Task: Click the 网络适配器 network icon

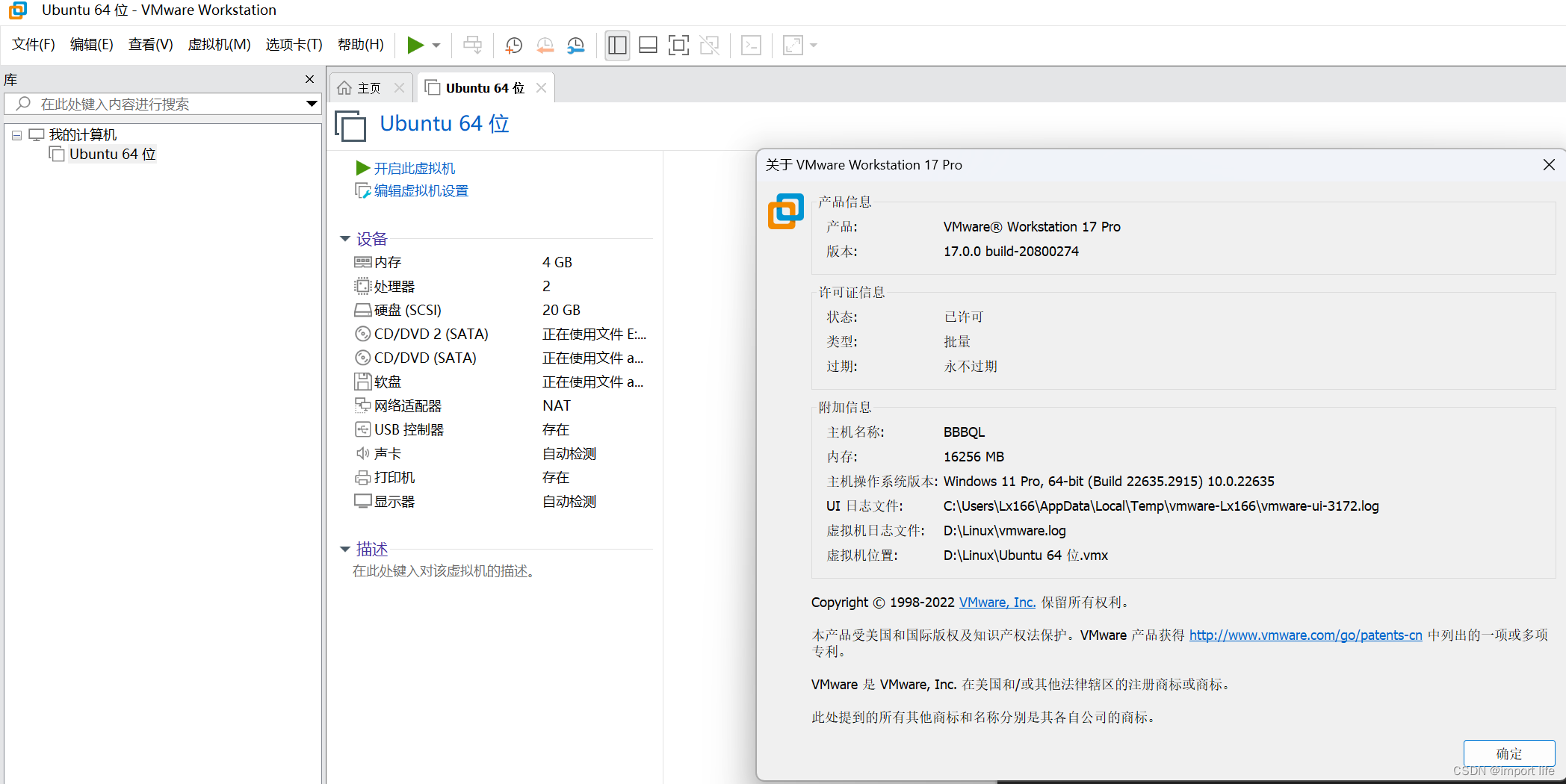Action: click(x=363, y=405)
